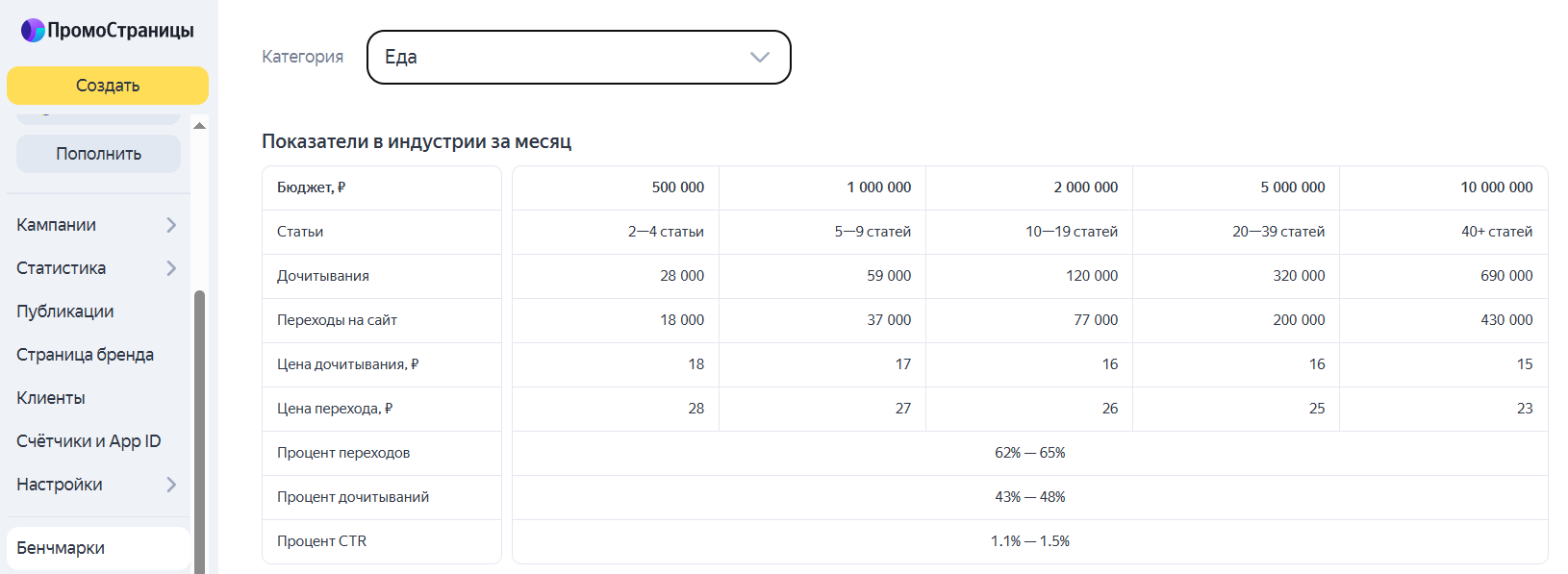1568x574 pixels.
Task: Select Клиенты in the sidebar
Action: pos(51,398)
